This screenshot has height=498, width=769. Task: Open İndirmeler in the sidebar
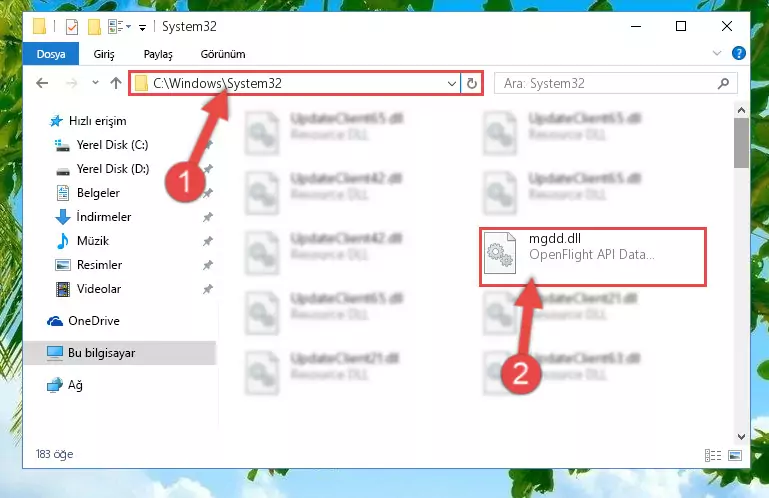point(103,217)
